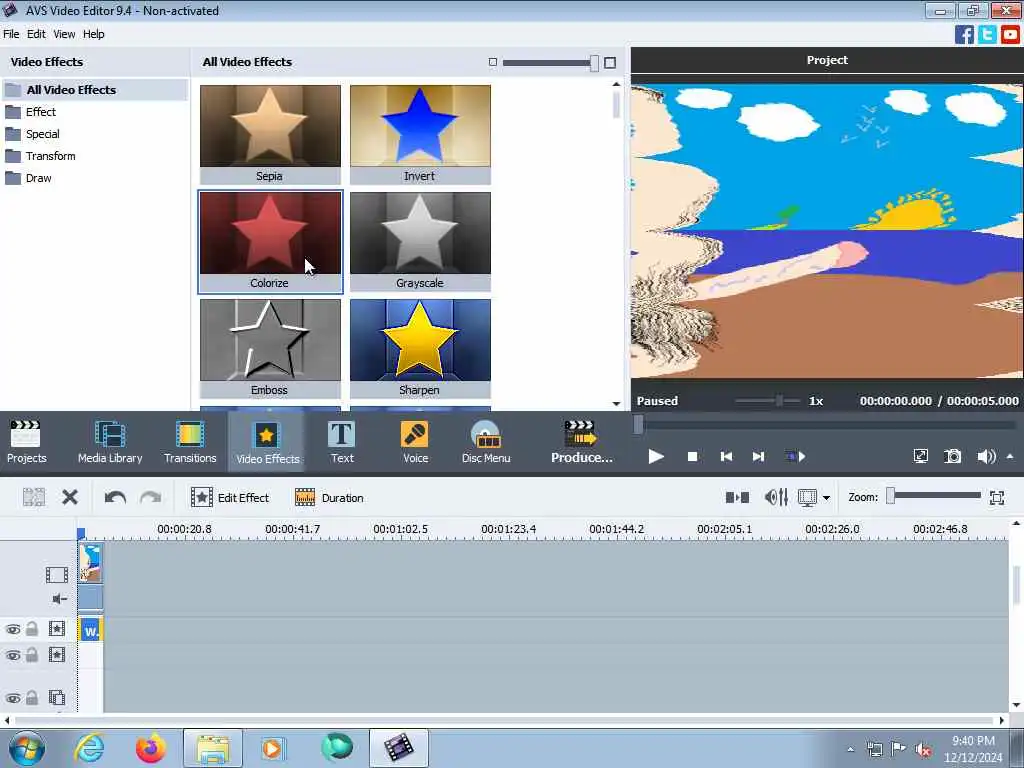Open the Edit menu
This screenshot has width=1024, height=768.
(x=36, y=34)
